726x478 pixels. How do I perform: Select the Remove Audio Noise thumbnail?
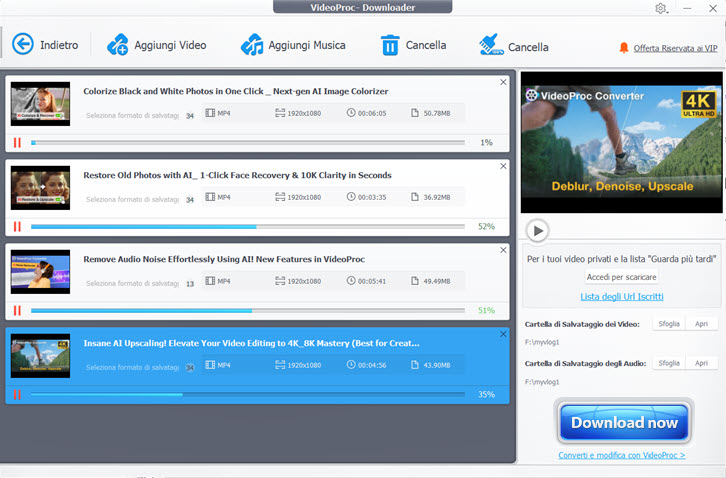[40, 272]
